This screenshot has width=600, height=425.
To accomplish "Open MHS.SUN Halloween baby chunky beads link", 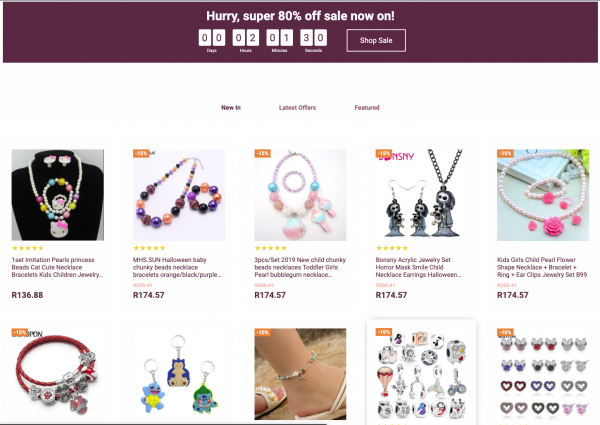I will (177, 267).
